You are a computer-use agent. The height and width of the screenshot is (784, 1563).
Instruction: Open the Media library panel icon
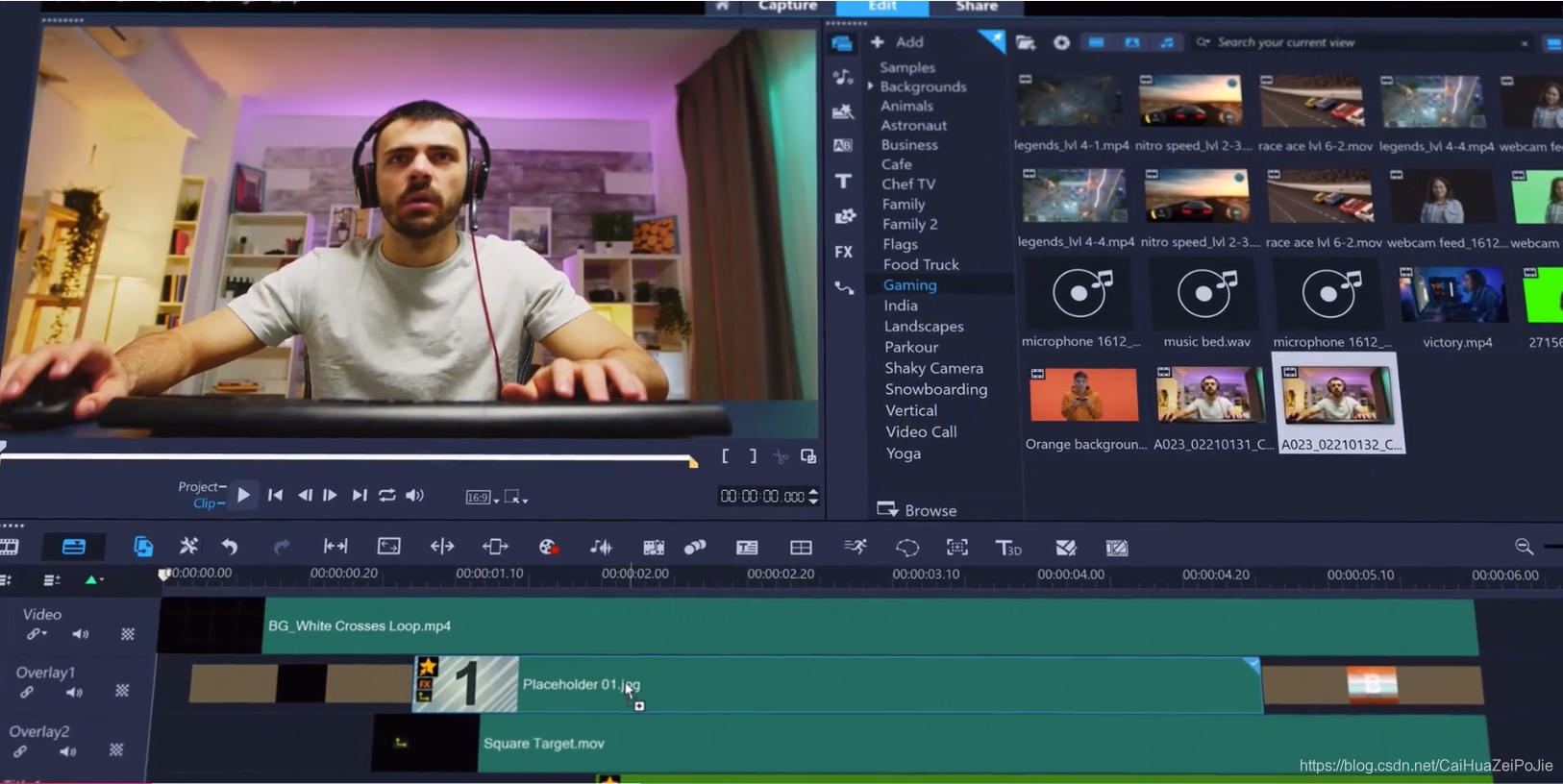click(842, 43)
